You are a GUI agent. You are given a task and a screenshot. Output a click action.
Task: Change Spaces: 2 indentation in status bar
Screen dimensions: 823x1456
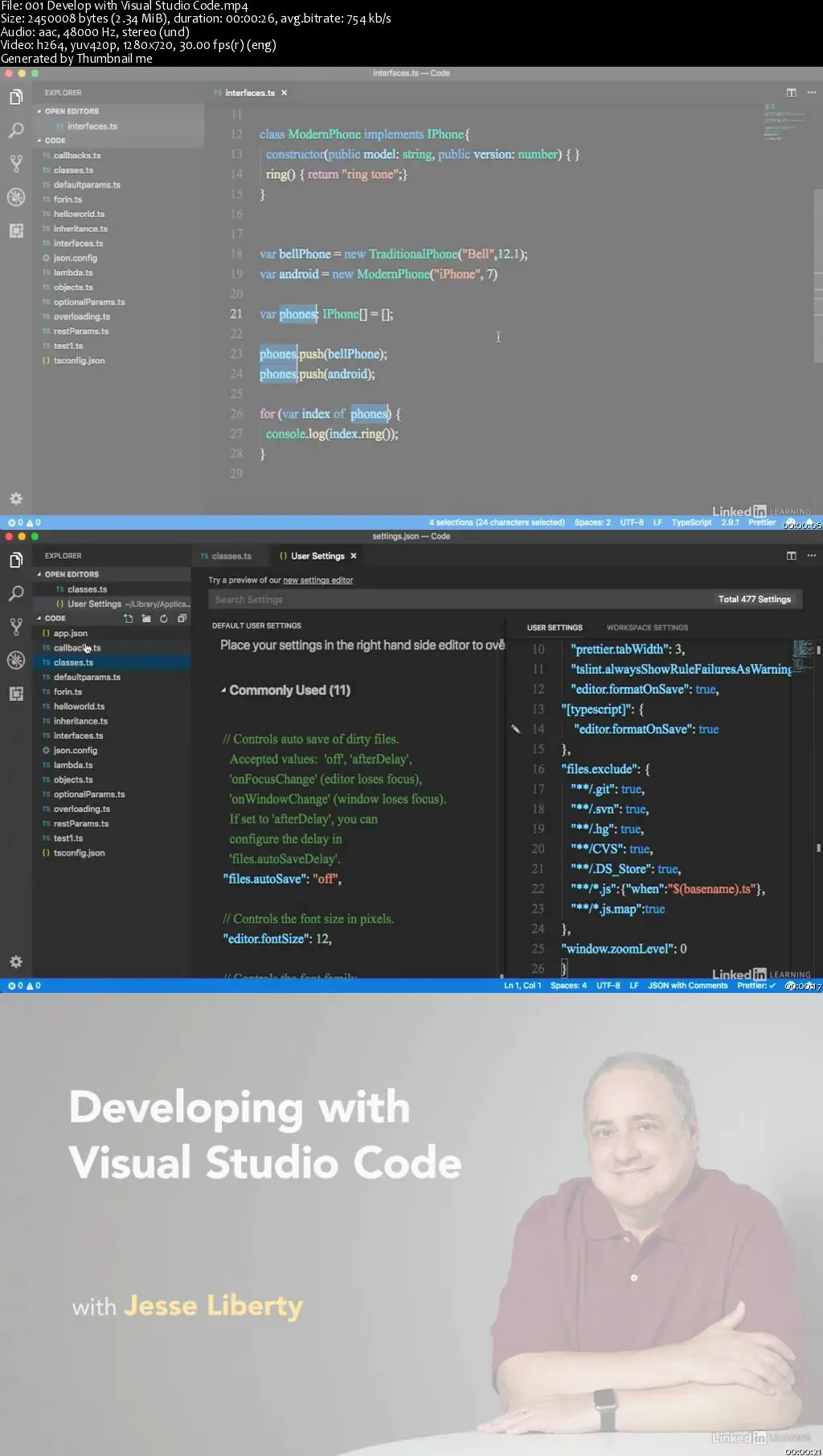592,523
